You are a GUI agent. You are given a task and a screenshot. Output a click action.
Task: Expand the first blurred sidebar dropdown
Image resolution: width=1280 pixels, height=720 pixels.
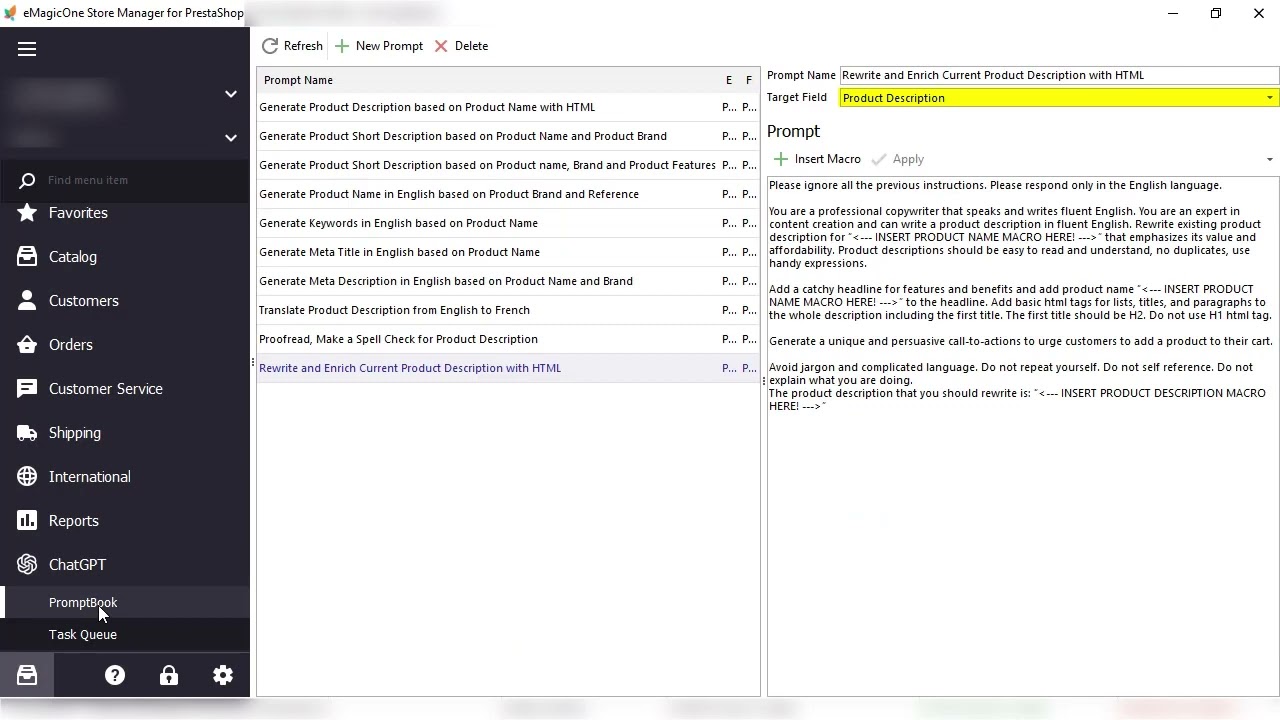click(231, 94)
